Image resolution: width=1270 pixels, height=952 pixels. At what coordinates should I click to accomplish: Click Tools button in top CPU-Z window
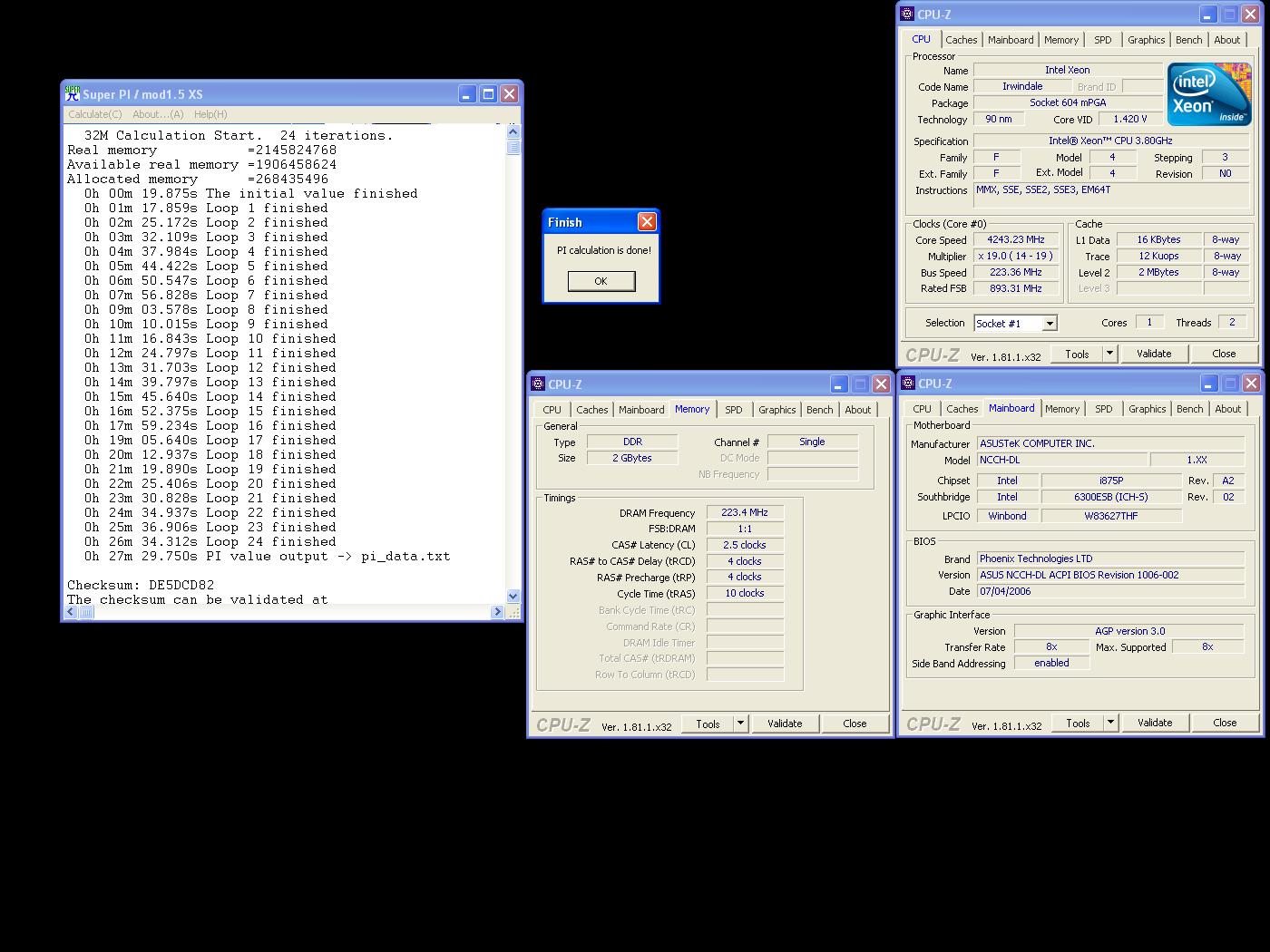1077,354
